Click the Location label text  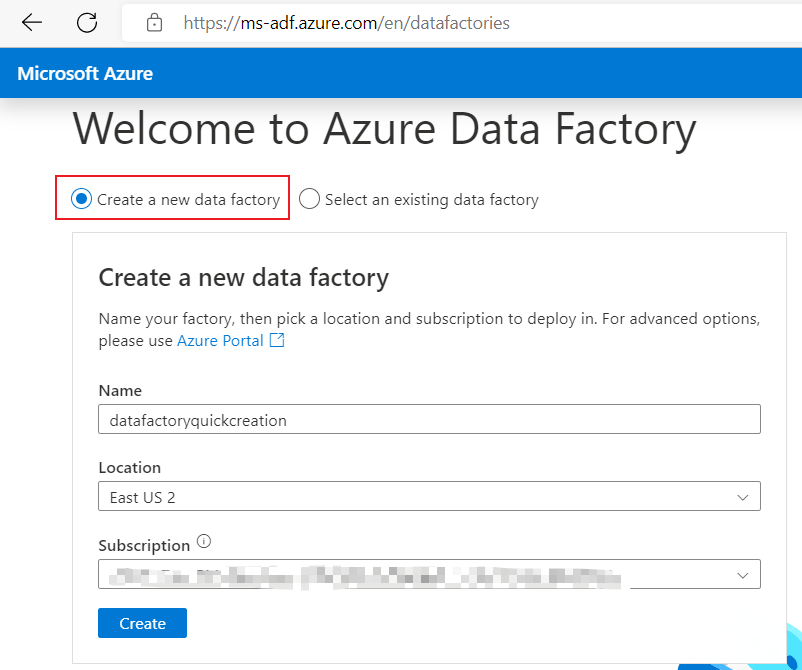(x=129, y=468)
